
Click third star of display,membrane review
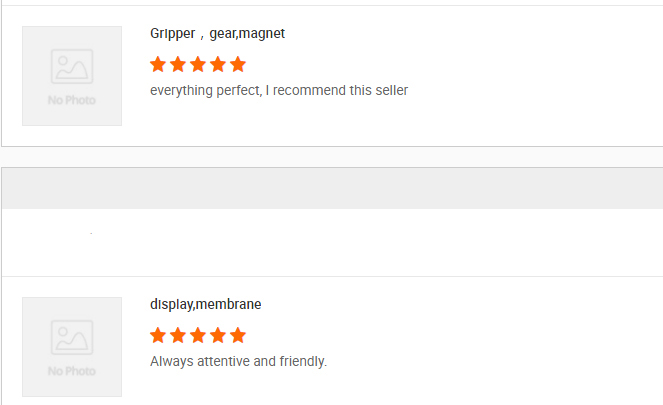pyautogui.click(x=198, y=335)
